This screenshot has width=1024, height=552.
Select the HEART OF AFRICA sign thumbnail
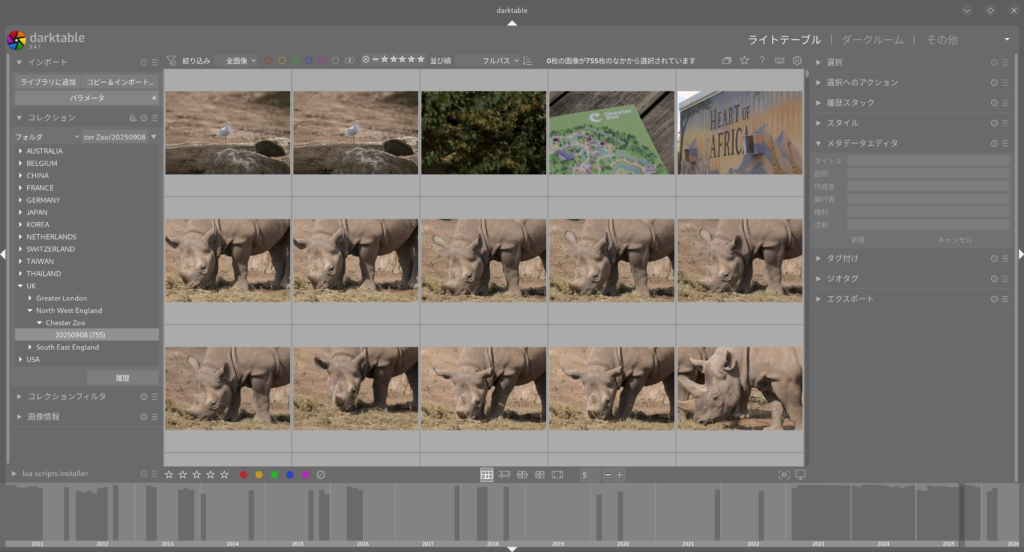click(739, 133)
